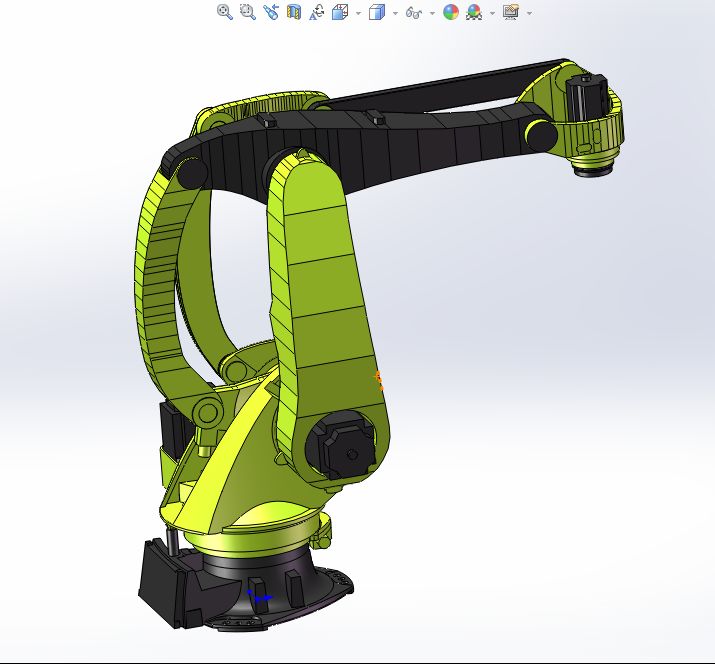This screenshot has width=715, height=664.
Task: Click the View Settings monitor icon
Action: pyautogui.click(x=511, y=12)
